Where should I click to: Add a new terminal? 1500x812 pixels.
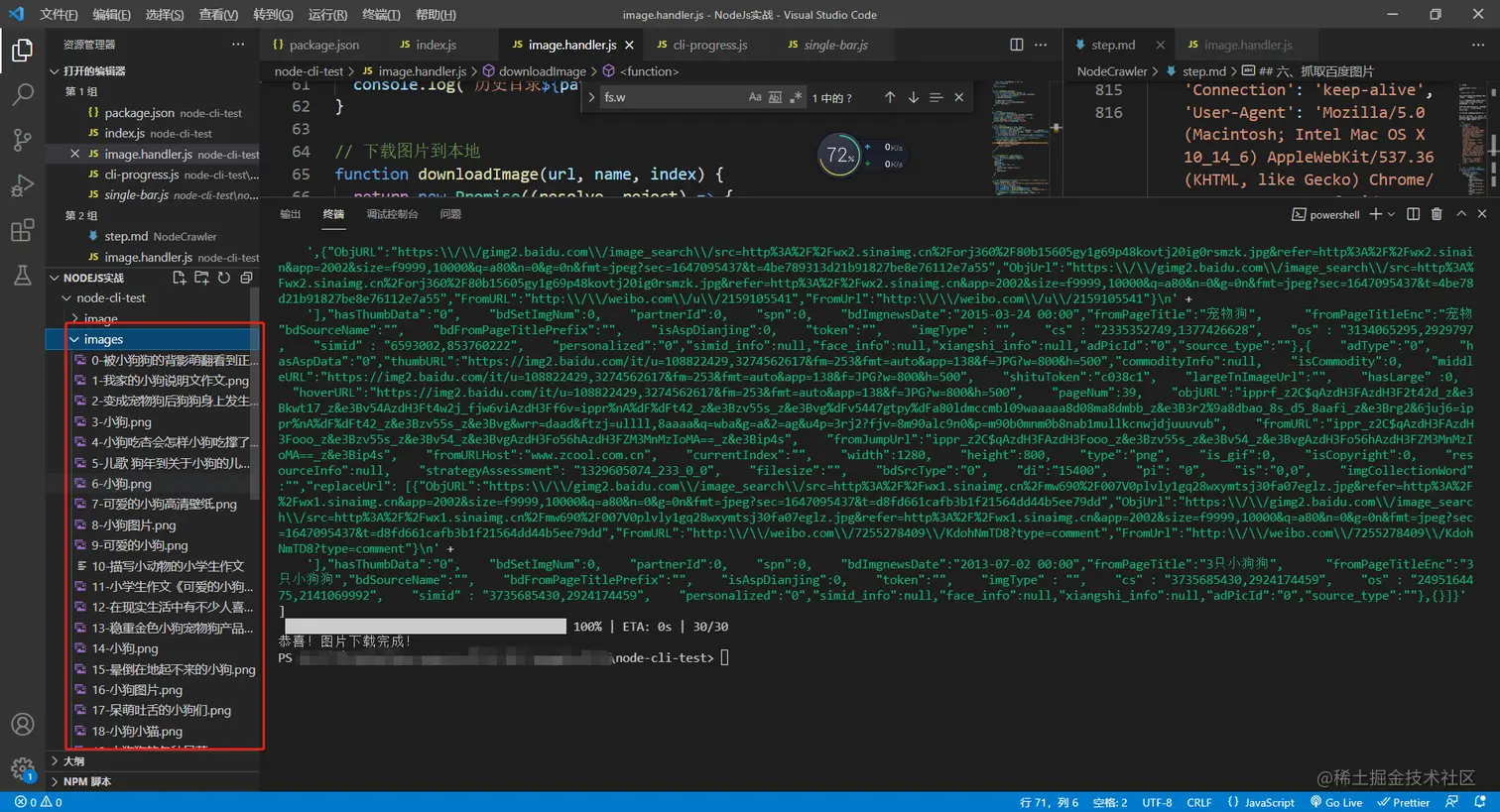pos(1375,214)
